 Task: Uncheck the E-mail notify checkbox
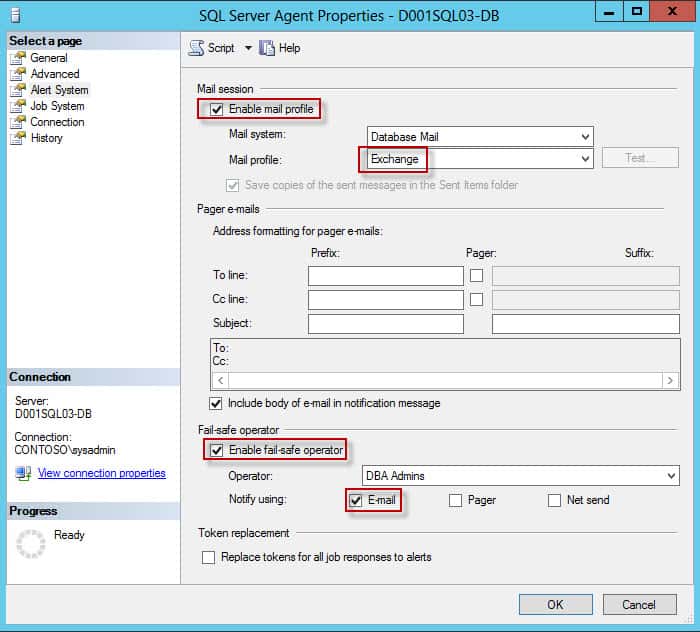pos(355,500)
